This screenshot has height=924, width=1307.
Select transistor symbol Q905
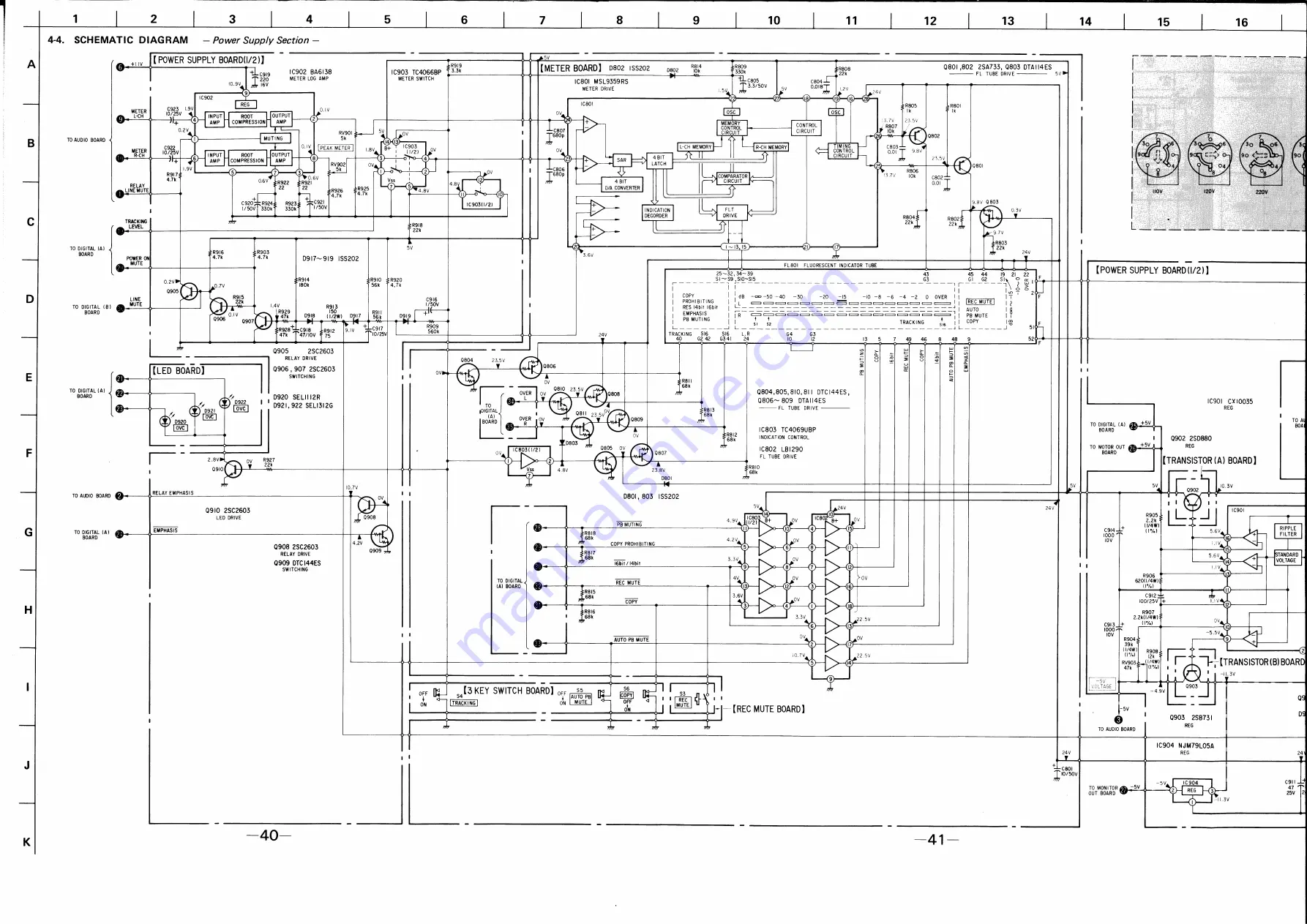189,291
